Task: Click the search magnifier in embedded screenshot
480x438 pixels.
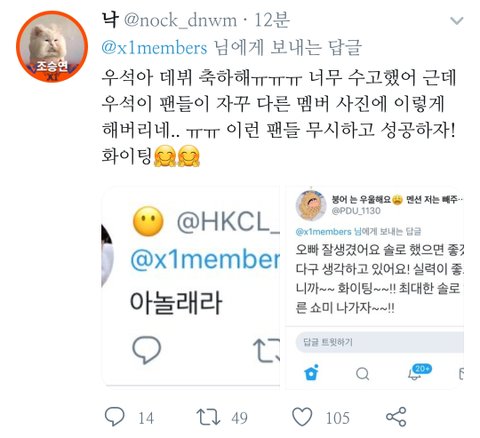Action: click(x=362, y=374)
